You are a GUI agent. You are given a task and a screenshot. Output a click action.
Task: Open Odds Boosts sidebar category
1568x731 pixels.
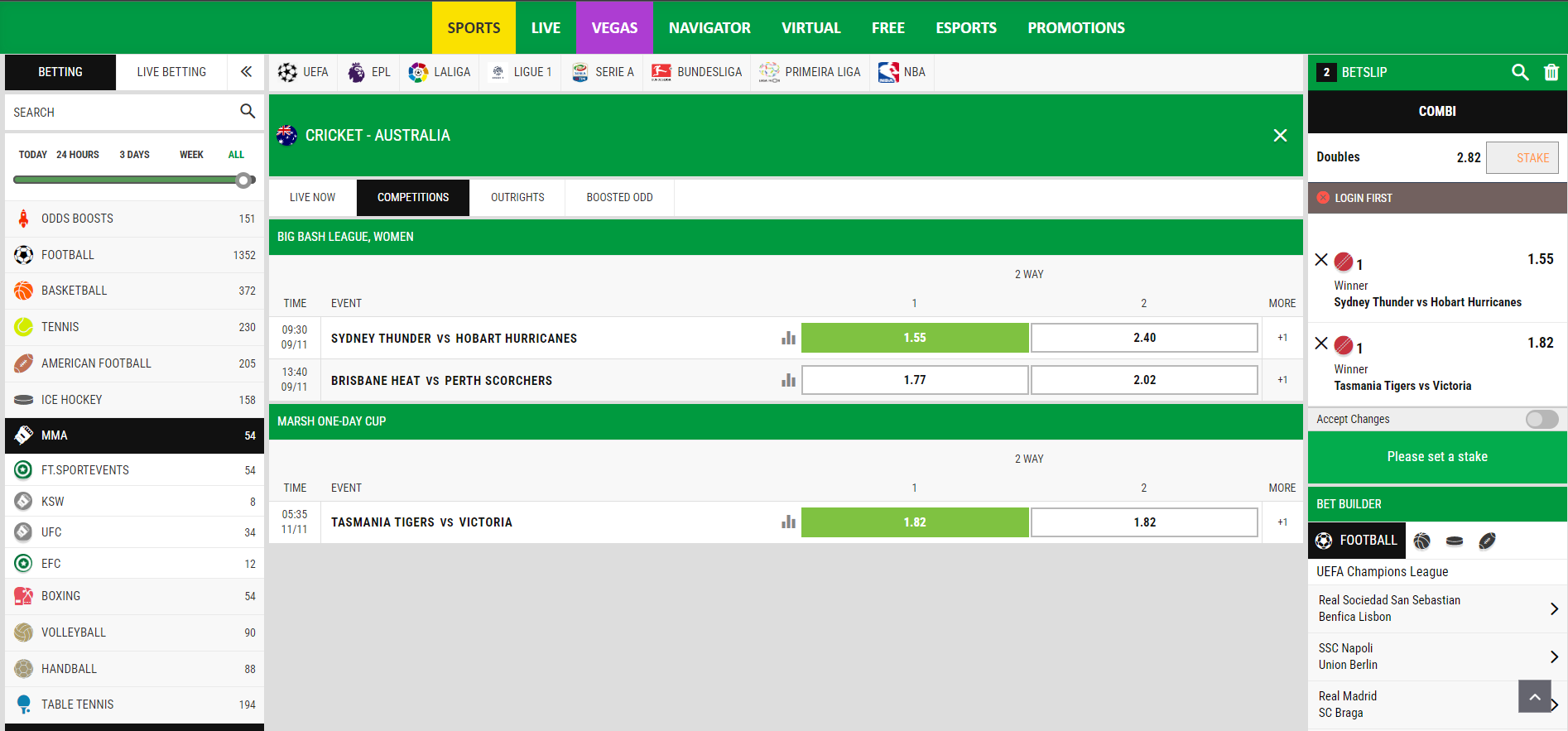coord(135,219)
